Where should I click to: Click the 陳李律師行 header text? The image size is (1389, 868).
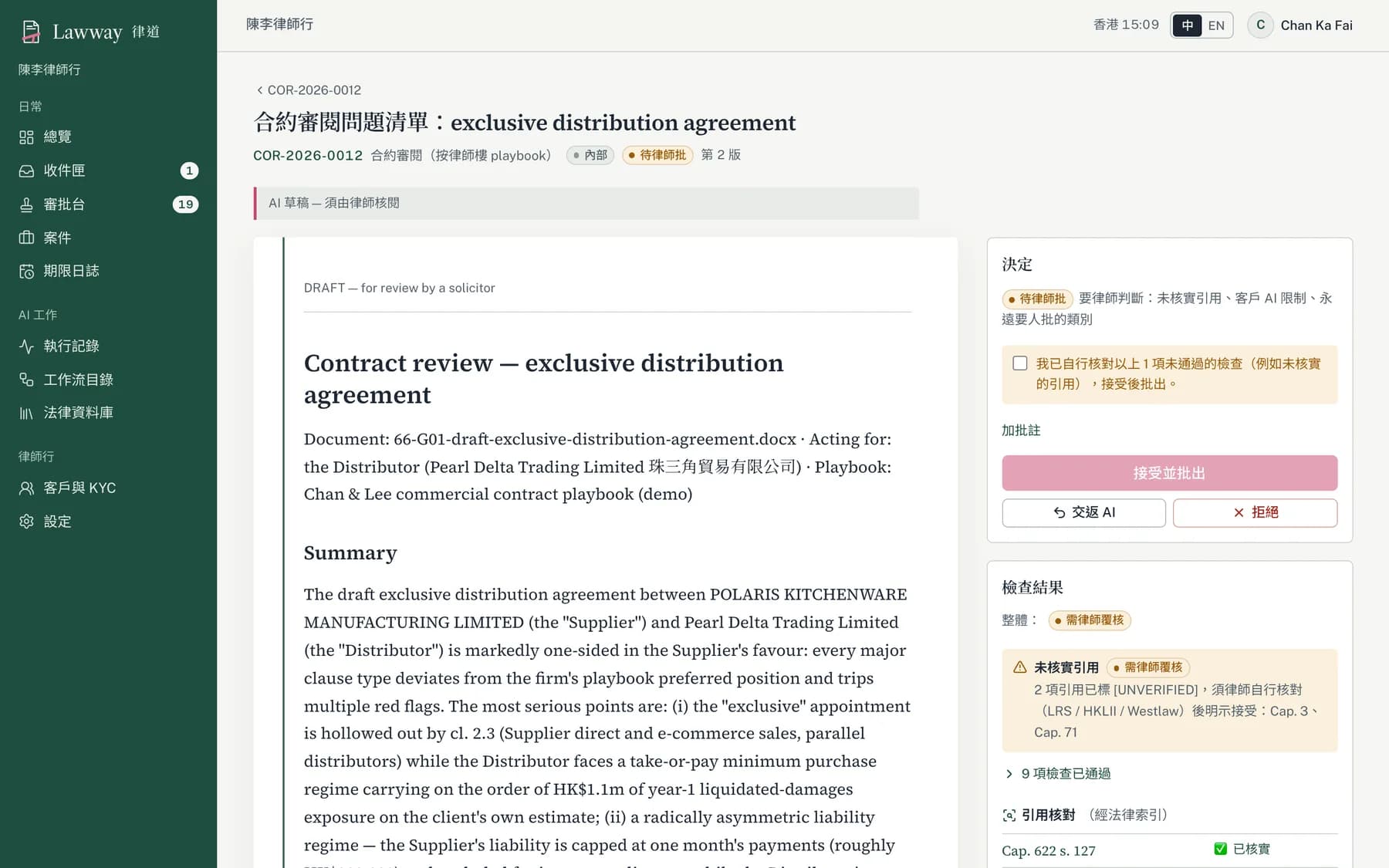279,25
